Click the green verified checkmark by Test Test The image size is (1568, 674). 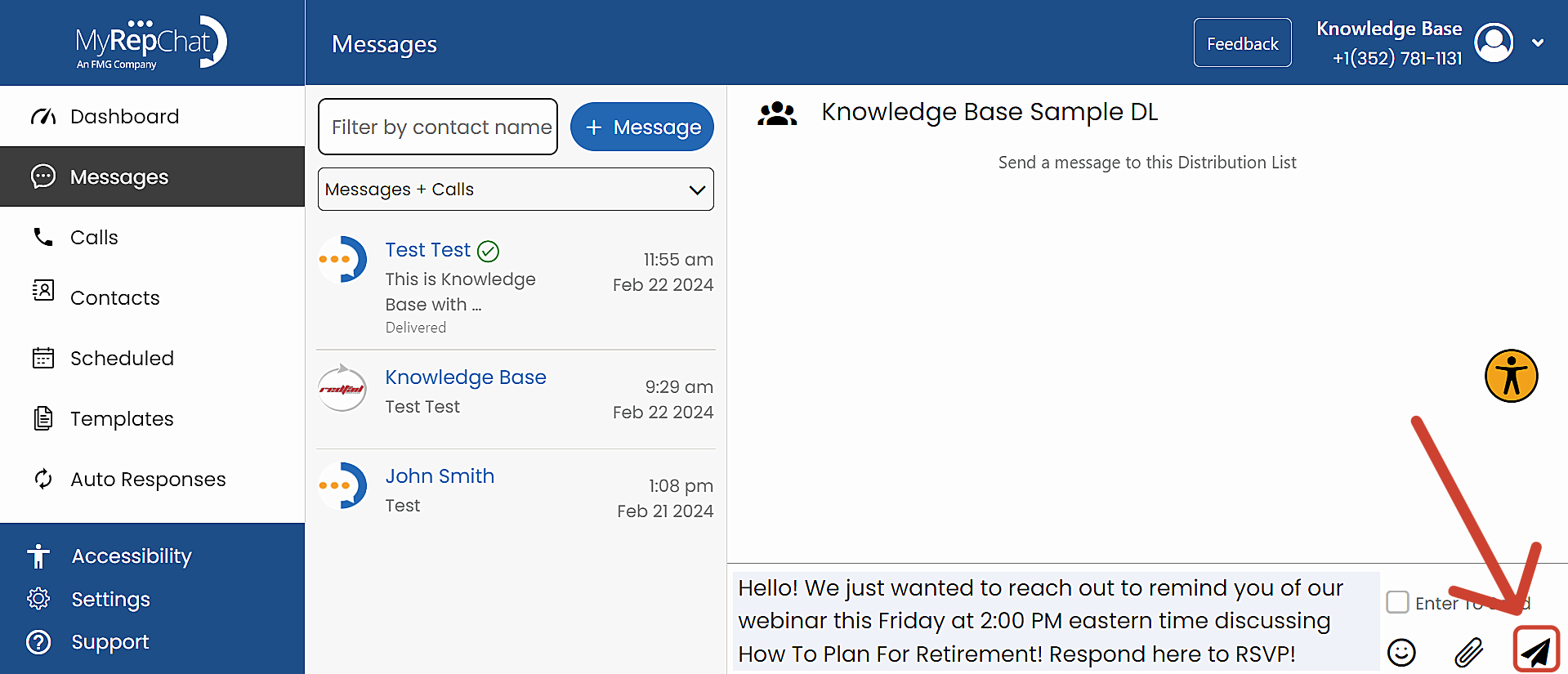point(488,251)
